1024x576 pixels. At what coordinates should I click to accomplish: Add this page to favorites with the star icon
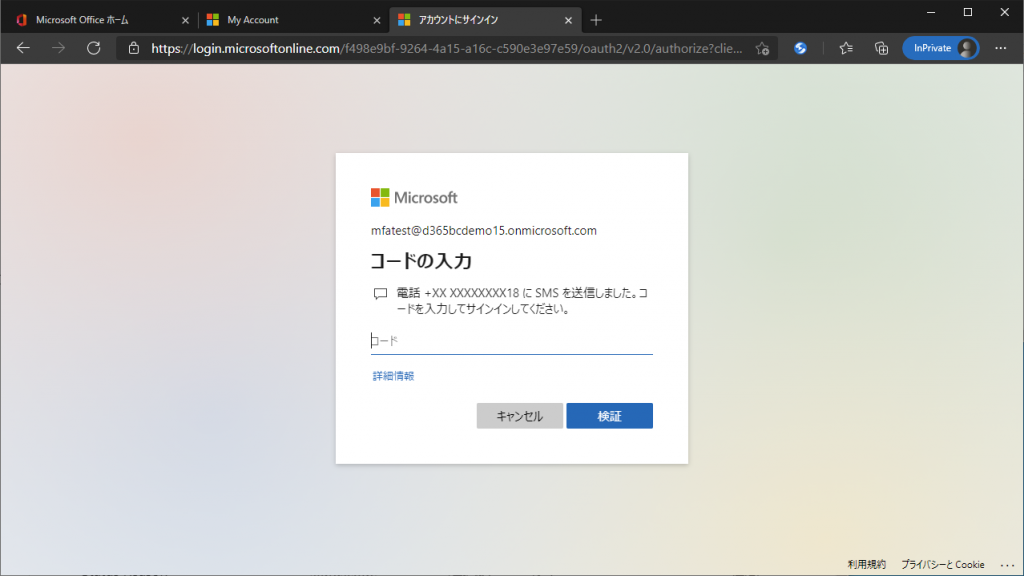coord(762,48)
